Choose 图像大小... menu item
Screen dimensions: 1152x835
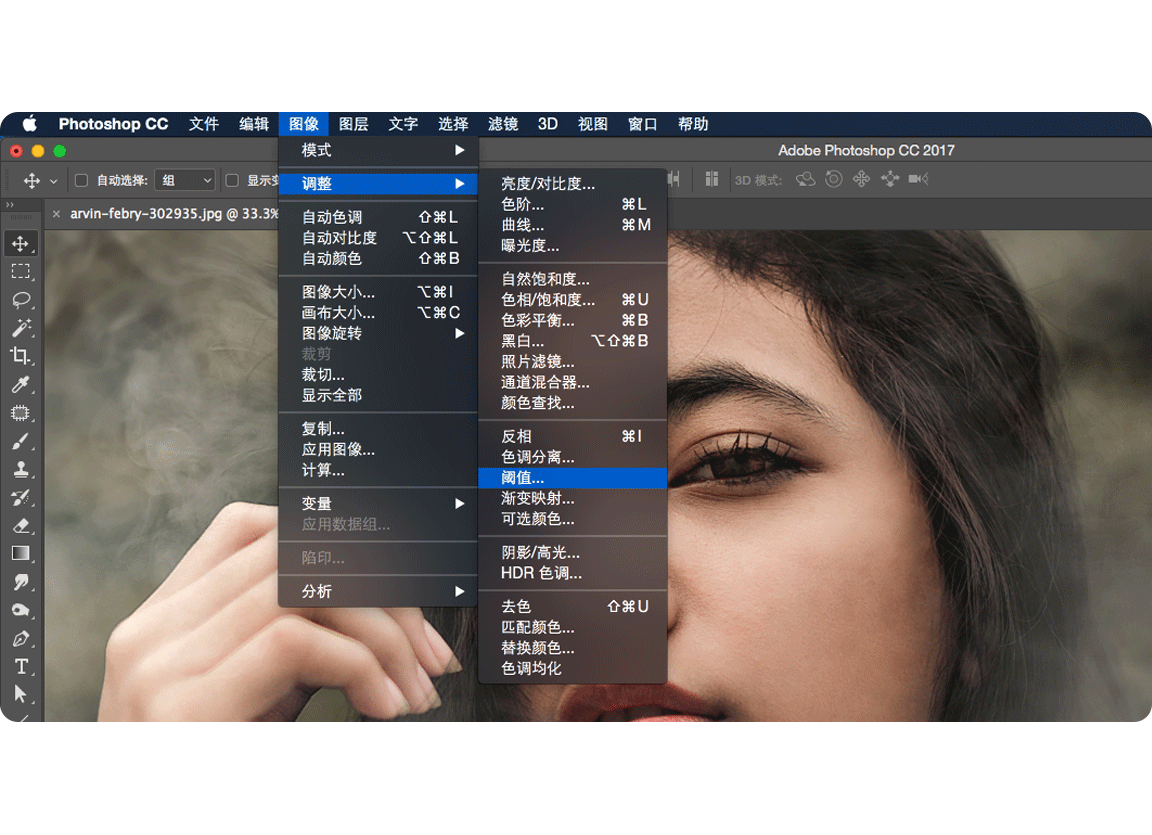point(378,292)
